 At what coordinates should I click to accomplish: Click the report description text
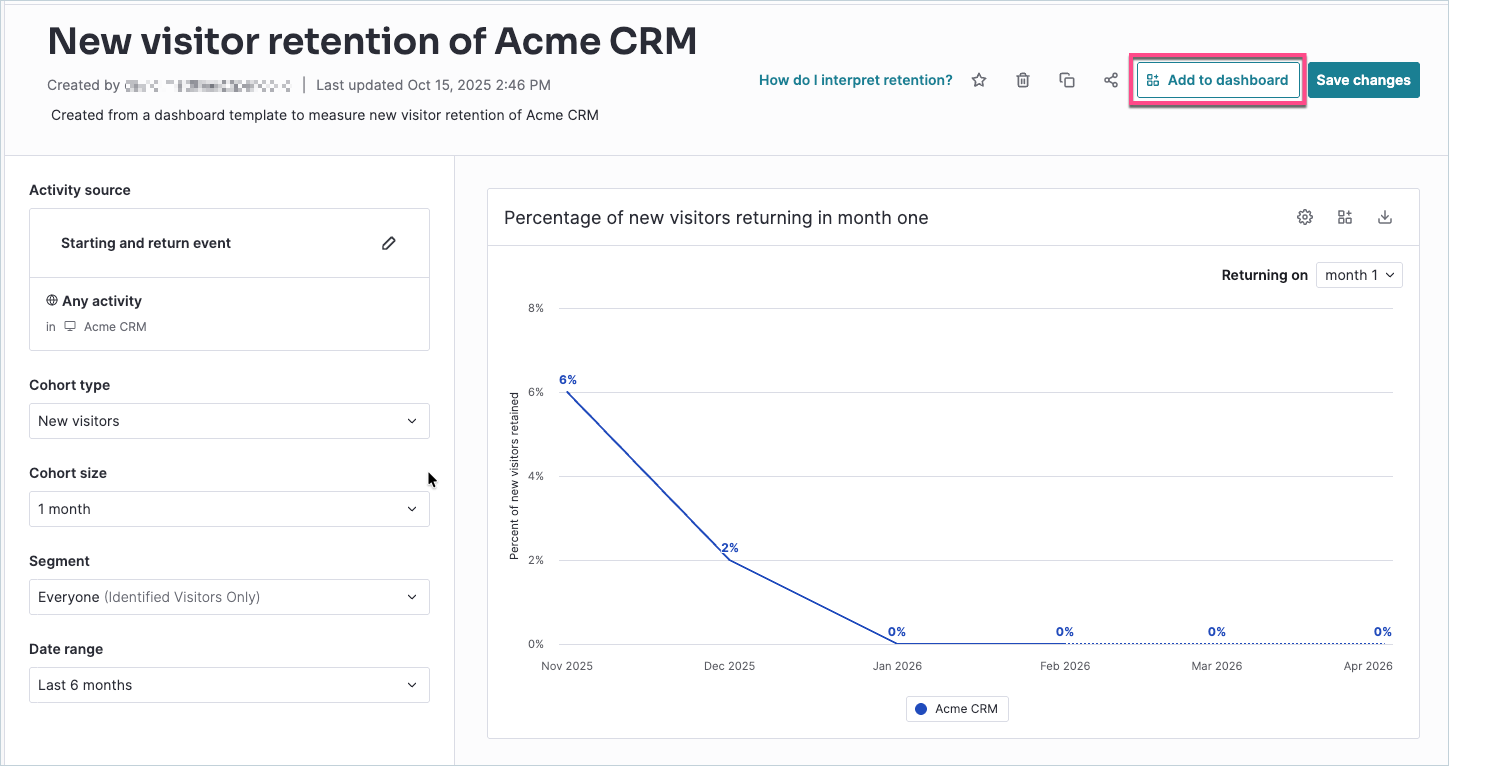tap(325, 115)
